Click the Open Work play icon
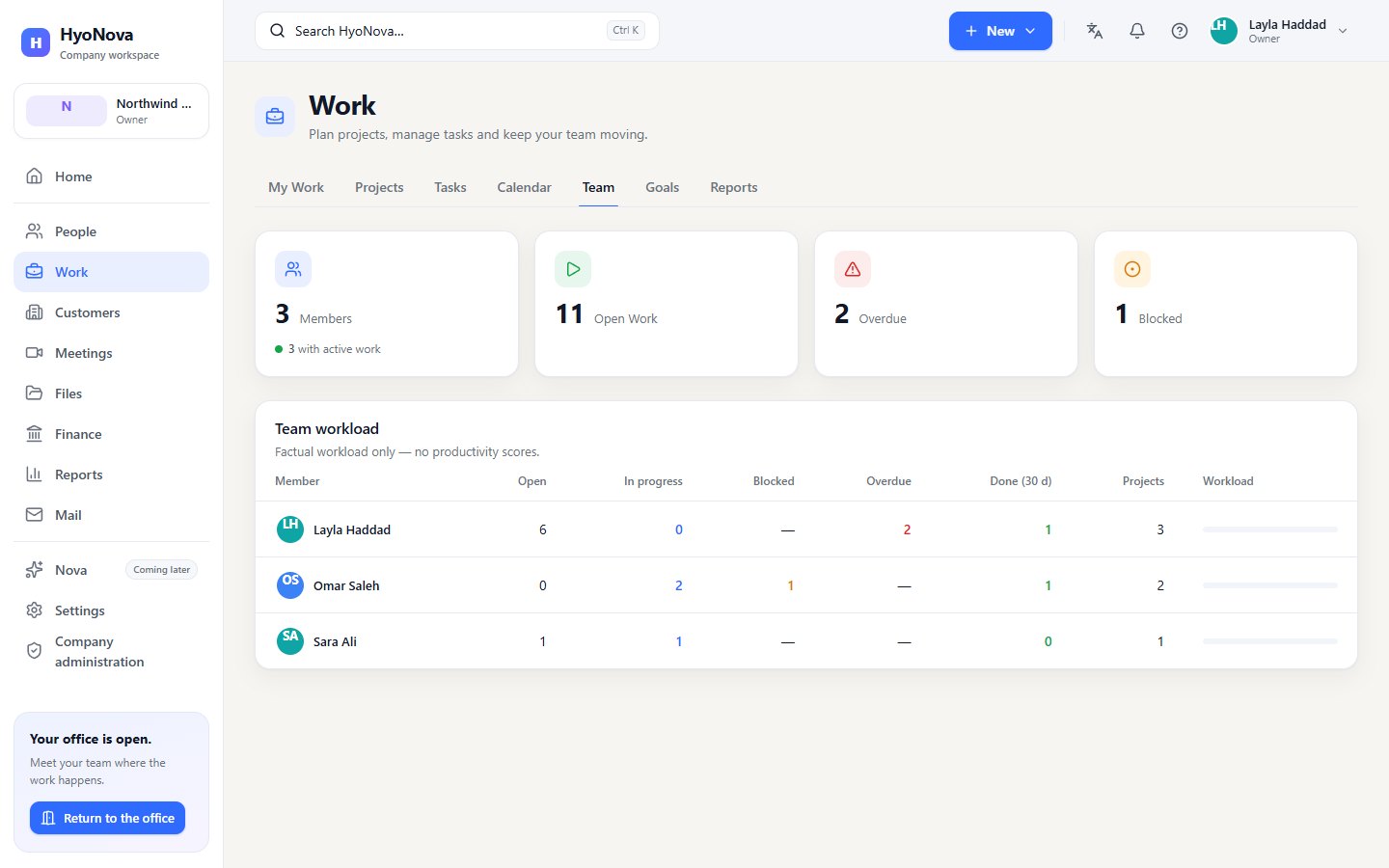1389x868 pixels. click(573, 269)
